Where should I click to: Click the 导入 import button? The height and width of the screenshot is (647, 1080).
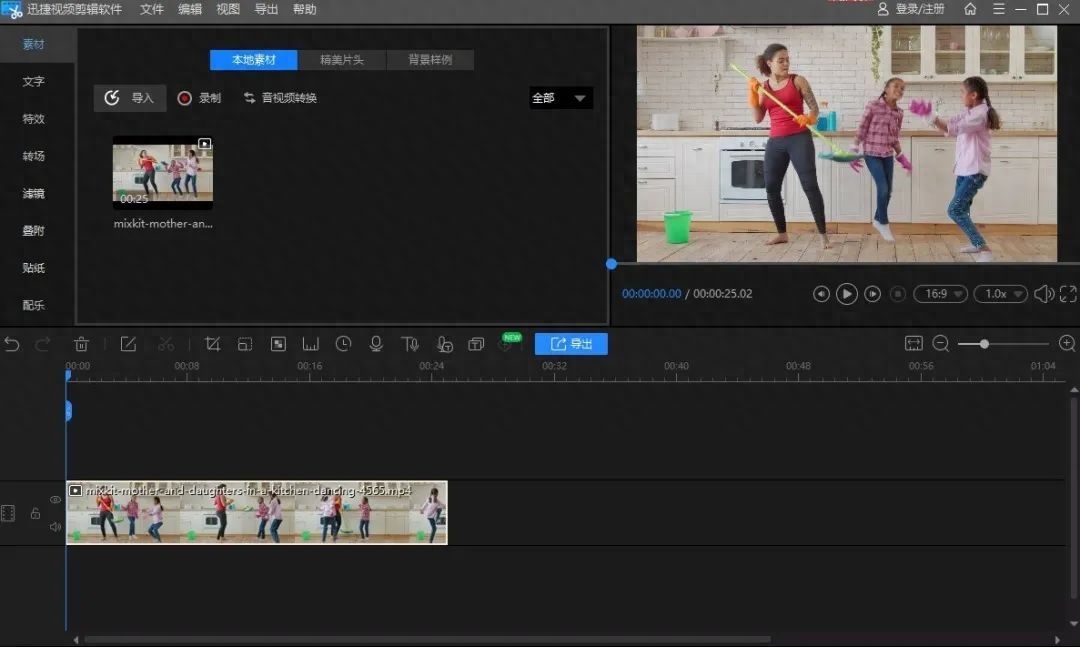129,98
